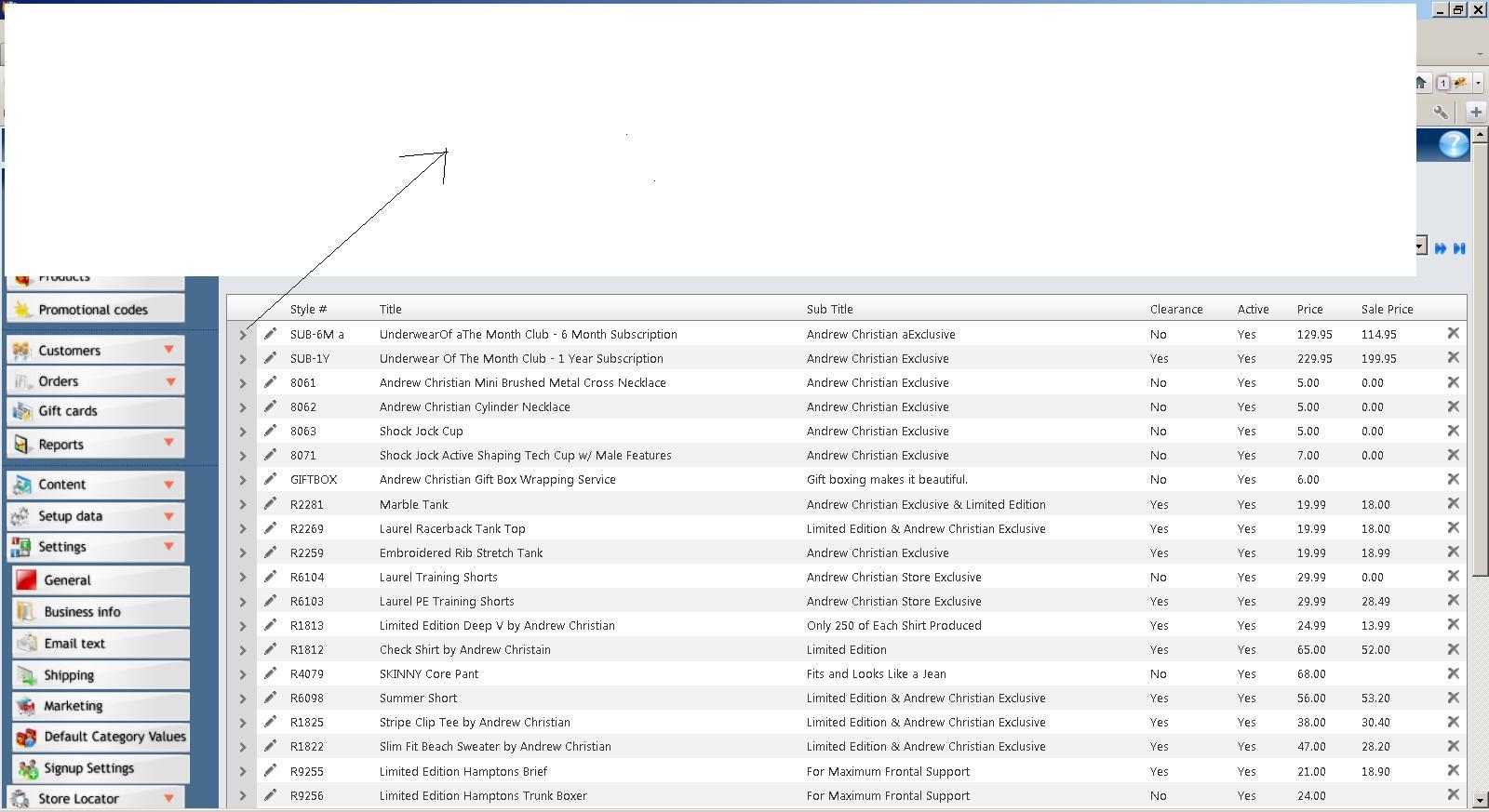Click the vertical scrollbar down arrow
The image size is (1489, 812).
click(x=1480, y=801)
